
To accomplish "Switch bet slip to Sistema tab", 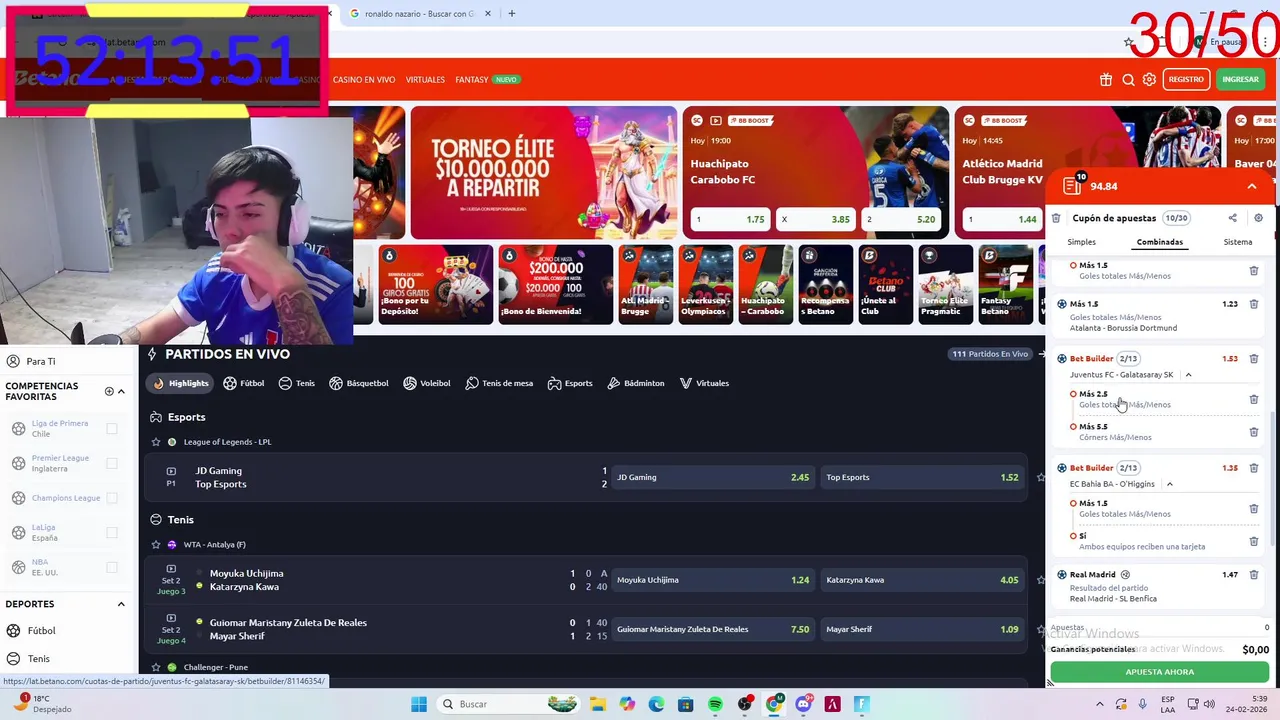I will click(x=1237, y=242).
